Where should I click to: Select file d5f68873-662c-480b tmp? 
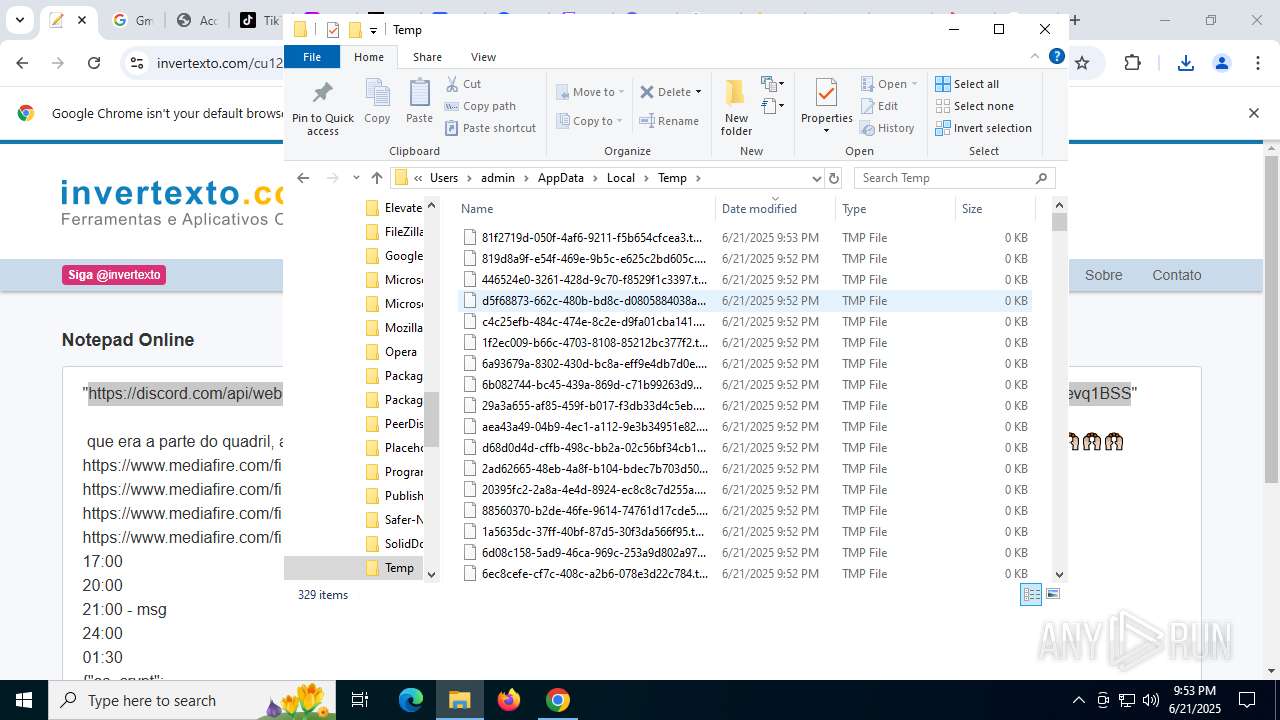pyautogui.click(x=745, y=301)
